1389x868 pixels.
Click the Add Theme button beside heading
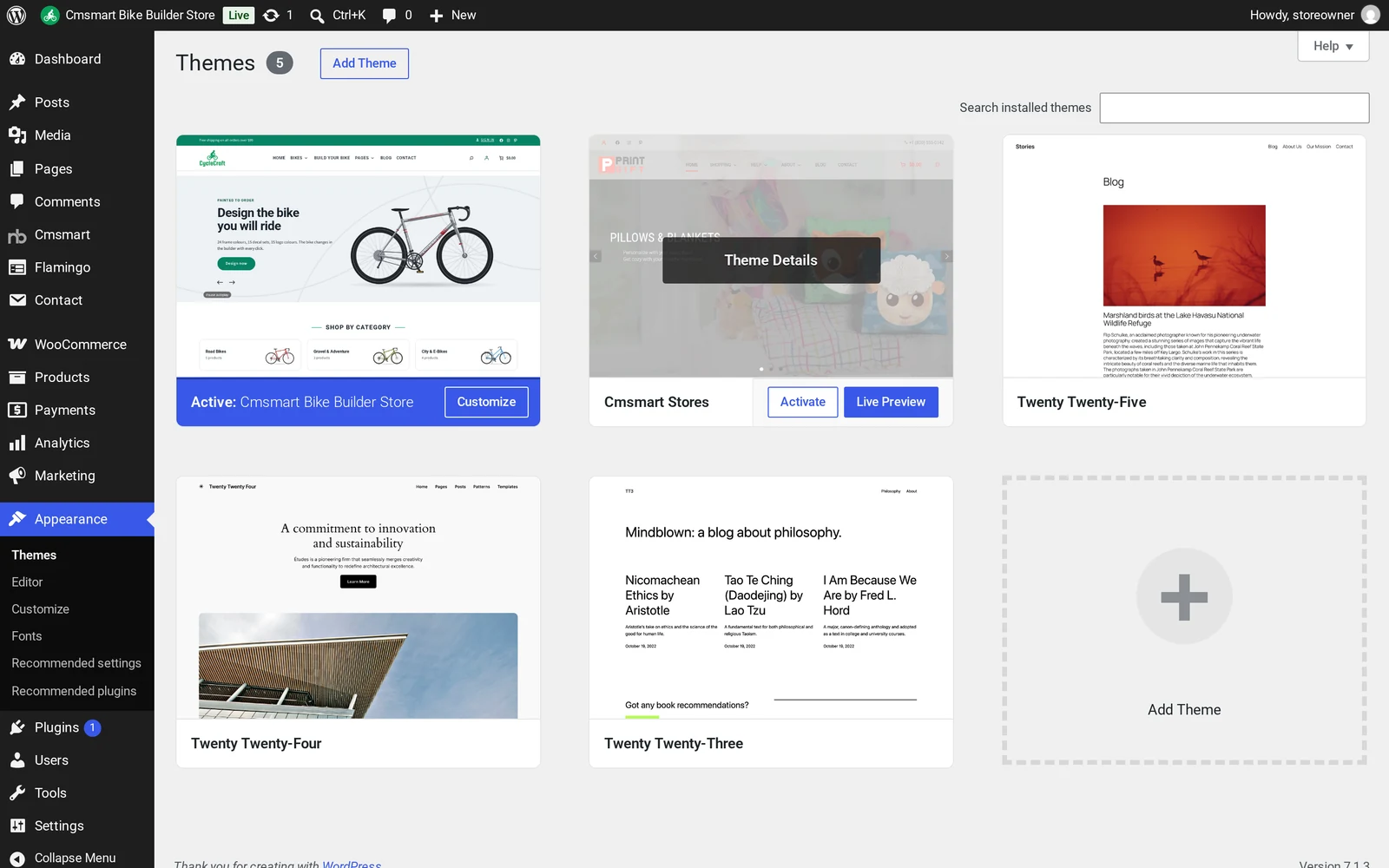(x=365, y=63)
